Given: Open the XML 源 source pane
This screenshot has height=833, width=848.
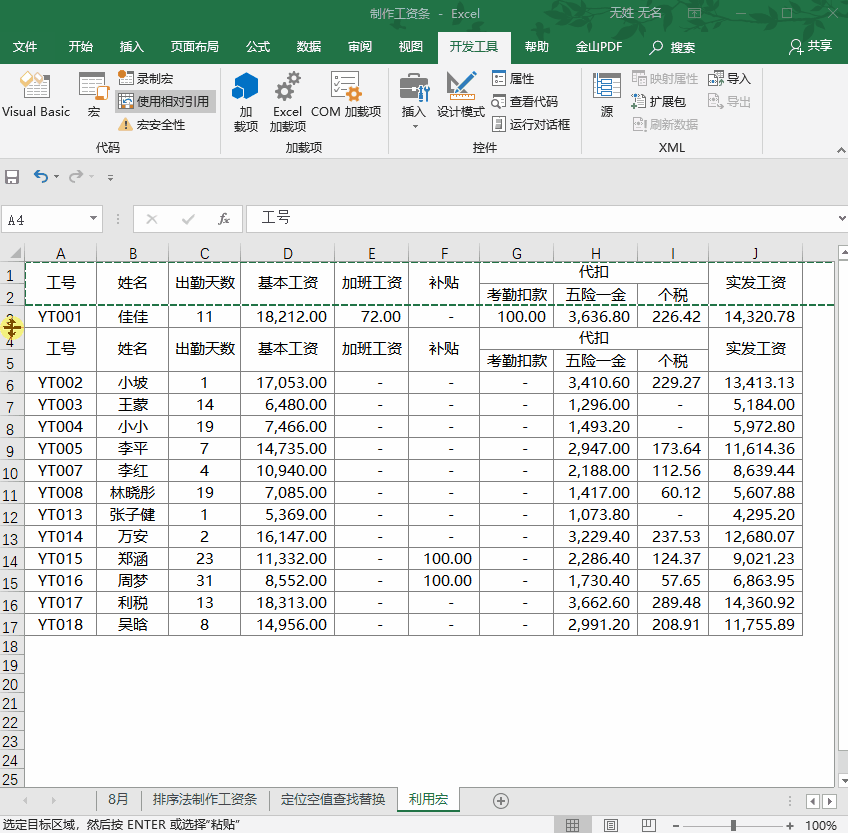Looking at the screenshot, I should 607,95.
